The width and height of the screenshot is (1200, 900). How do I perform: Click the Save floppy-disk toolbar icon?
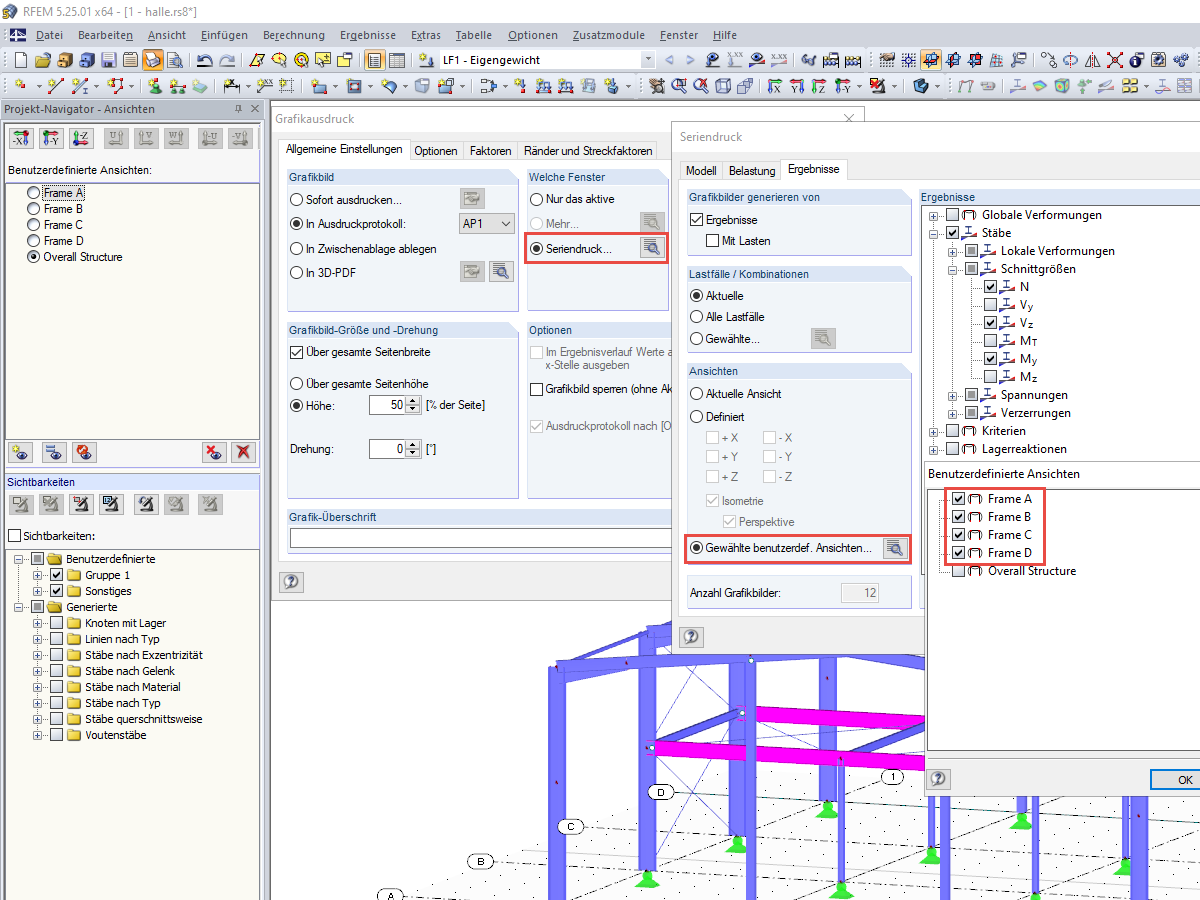coord(109,60)
